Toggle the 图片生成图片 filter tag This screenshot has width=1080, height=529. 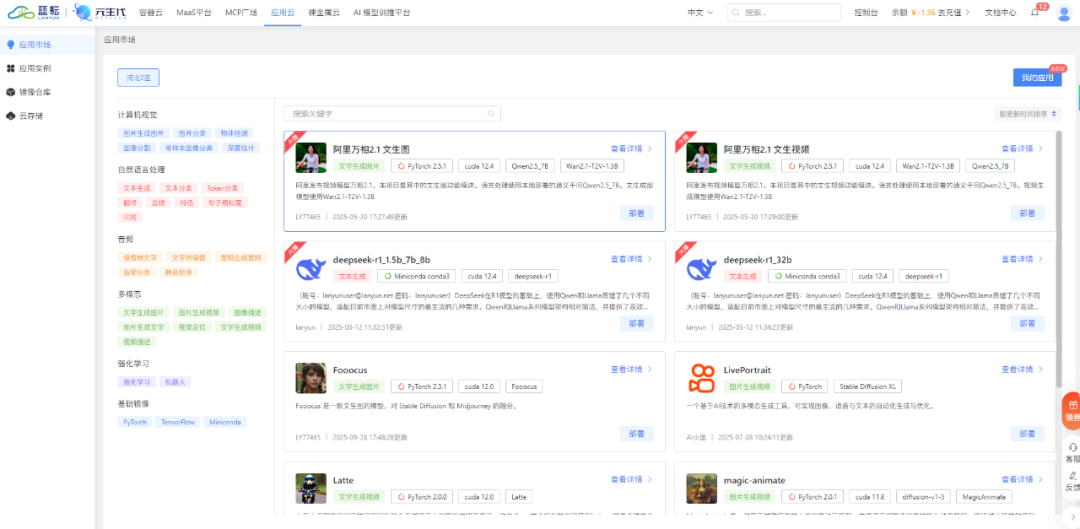[143, 133]
